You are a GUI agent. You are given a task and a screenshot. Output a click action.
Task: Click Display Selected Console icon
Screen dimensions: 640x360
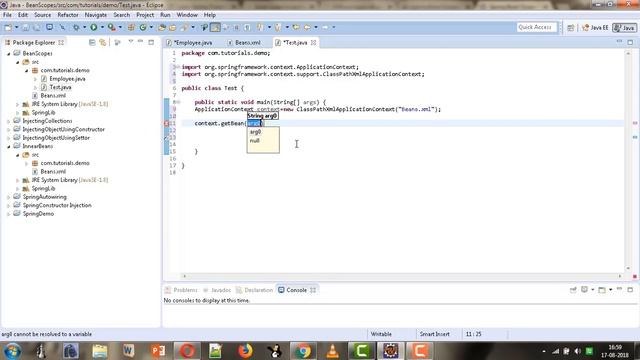pos(584,290)
